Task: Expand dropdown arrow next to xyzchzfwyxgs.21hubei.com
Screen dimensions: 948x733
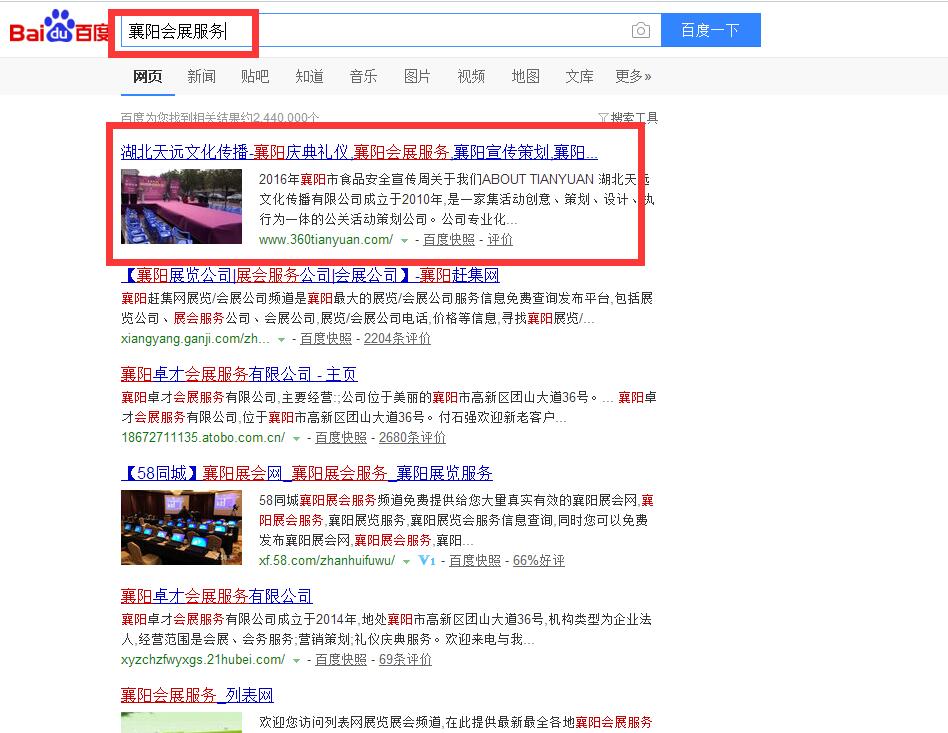Action: point(296,660)
